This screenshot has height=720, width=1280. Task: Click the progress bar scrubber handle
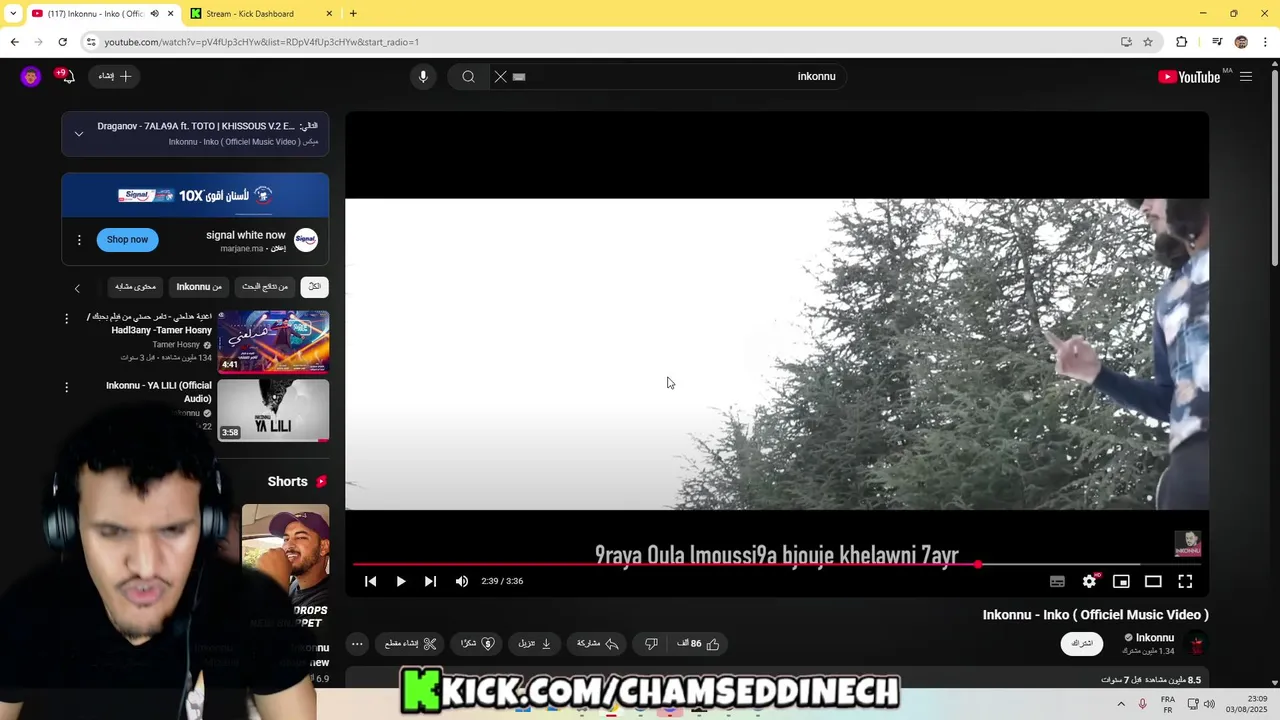click(x=978, y=565)
